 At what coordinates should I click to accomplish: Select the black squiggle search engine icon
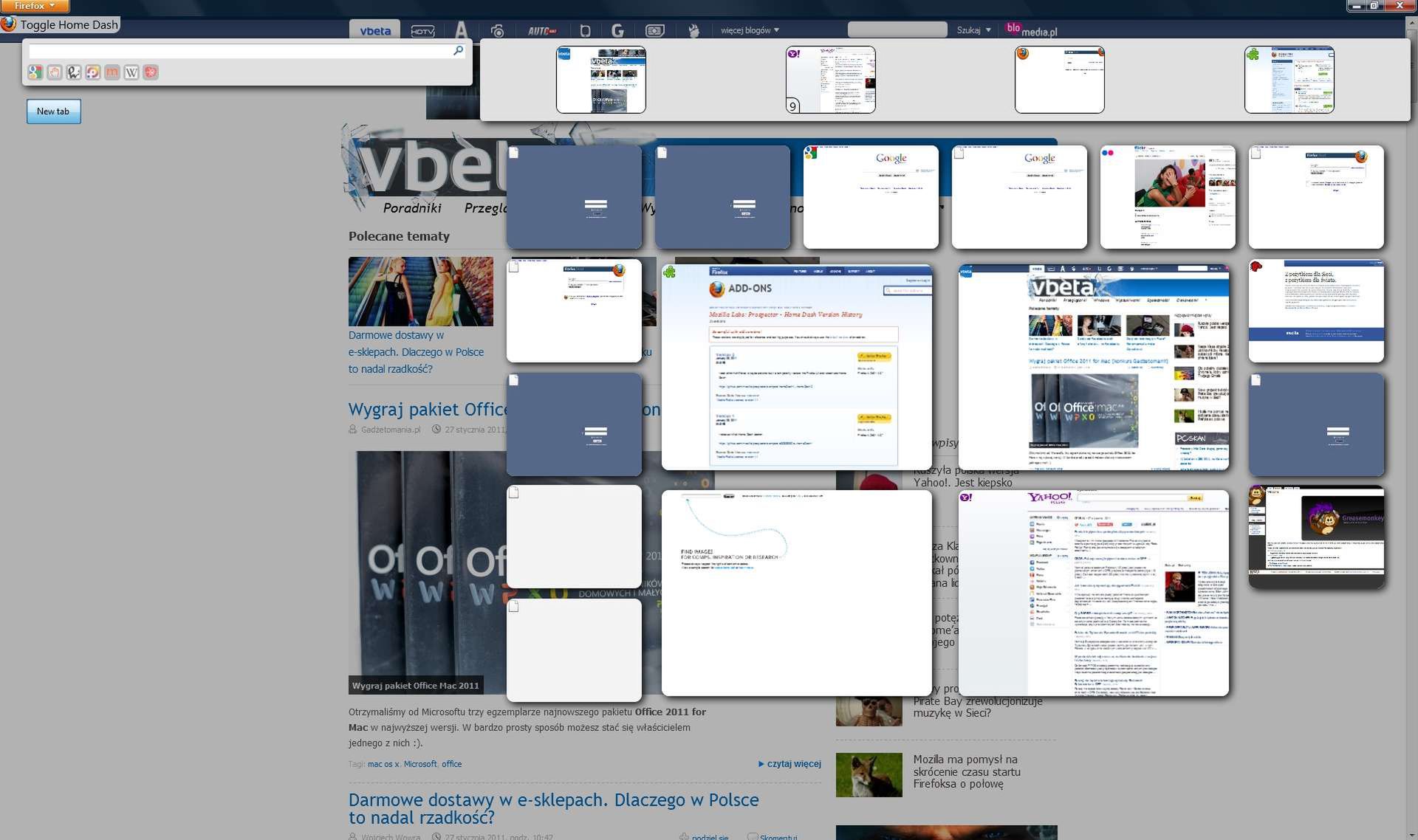(x=74, y=72)
